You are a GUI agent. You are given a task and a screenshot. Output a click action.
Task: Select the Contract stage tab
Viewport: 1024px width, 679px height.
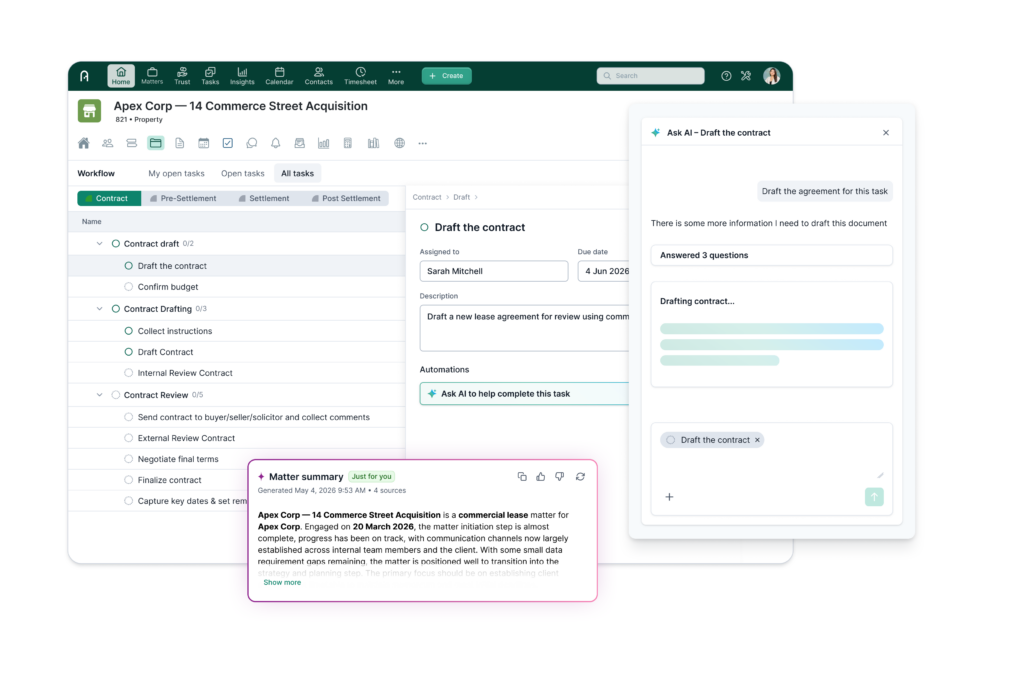point(109,198)
